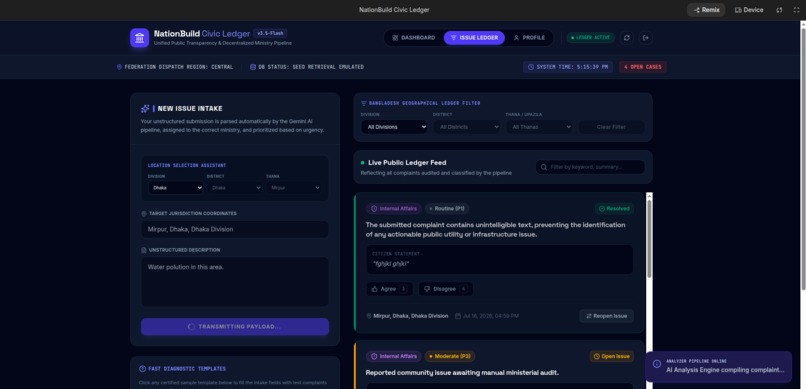
Task: Click the Ledger Active status badge
Action: click(x=591, y=38)
